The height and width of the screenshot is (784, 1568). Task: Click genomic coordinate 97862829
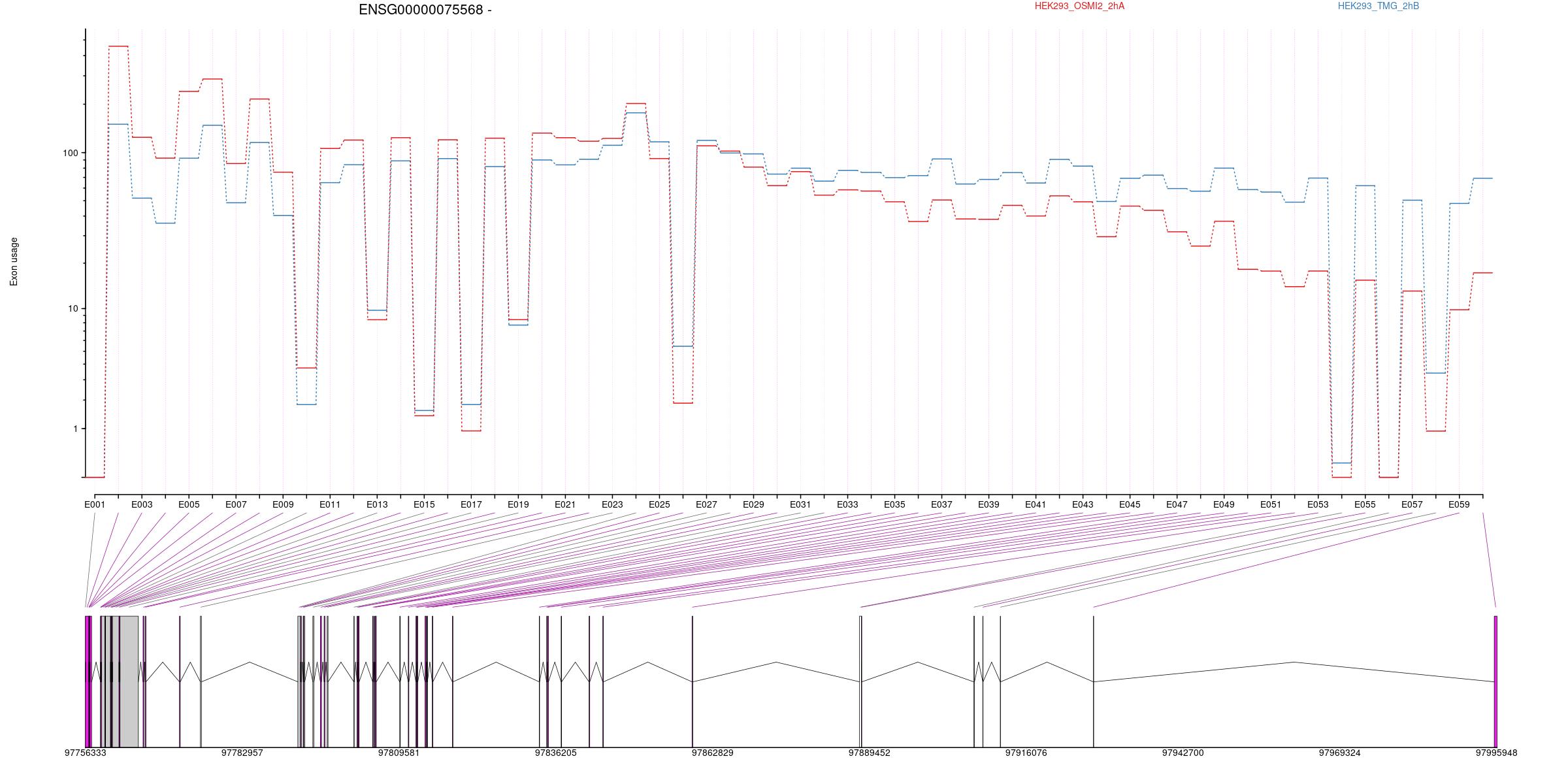tap(712, 753)
